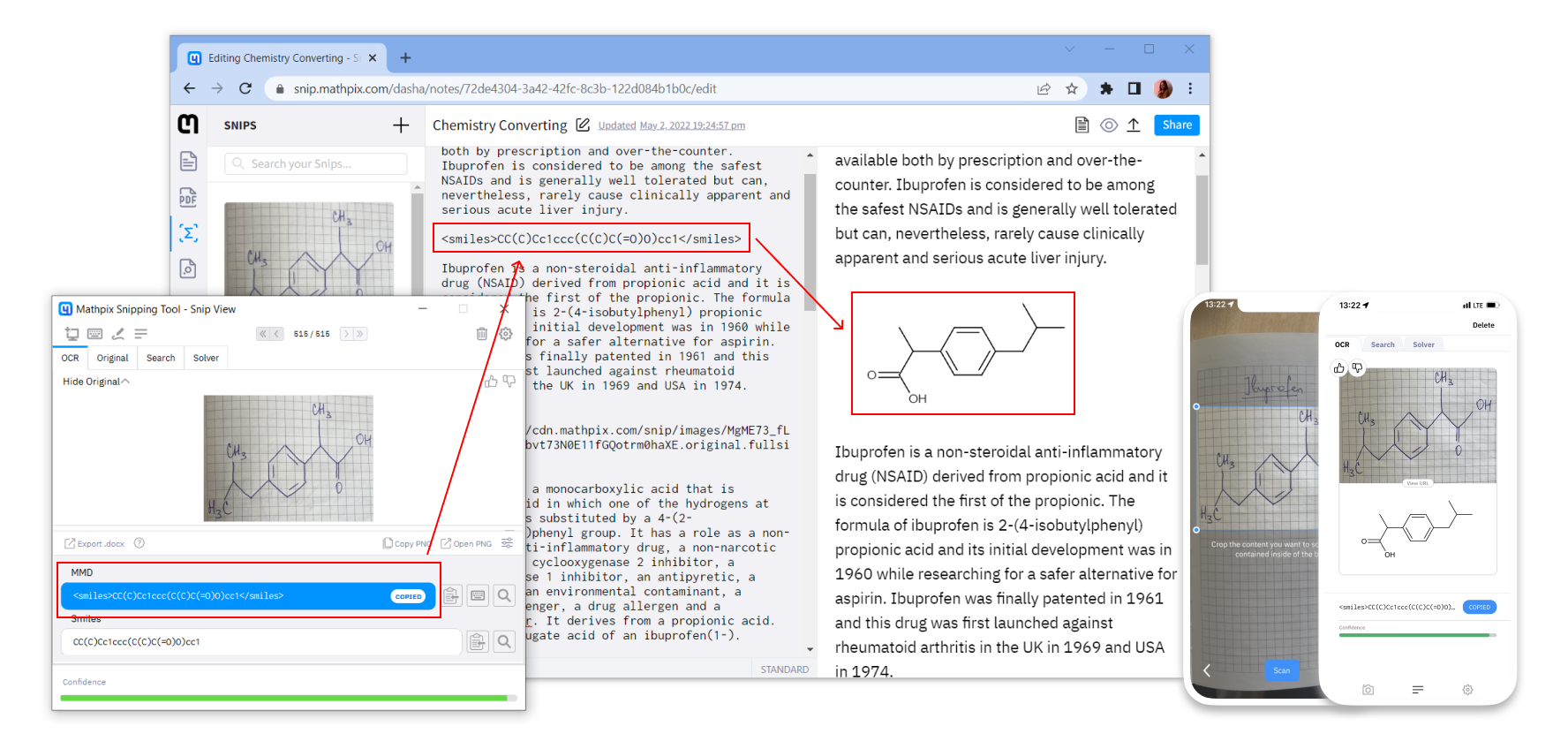The height and width of the screenshot is (749, 1568).
Task: Tap Delete on the phone screen
Action: (1483, 325)
